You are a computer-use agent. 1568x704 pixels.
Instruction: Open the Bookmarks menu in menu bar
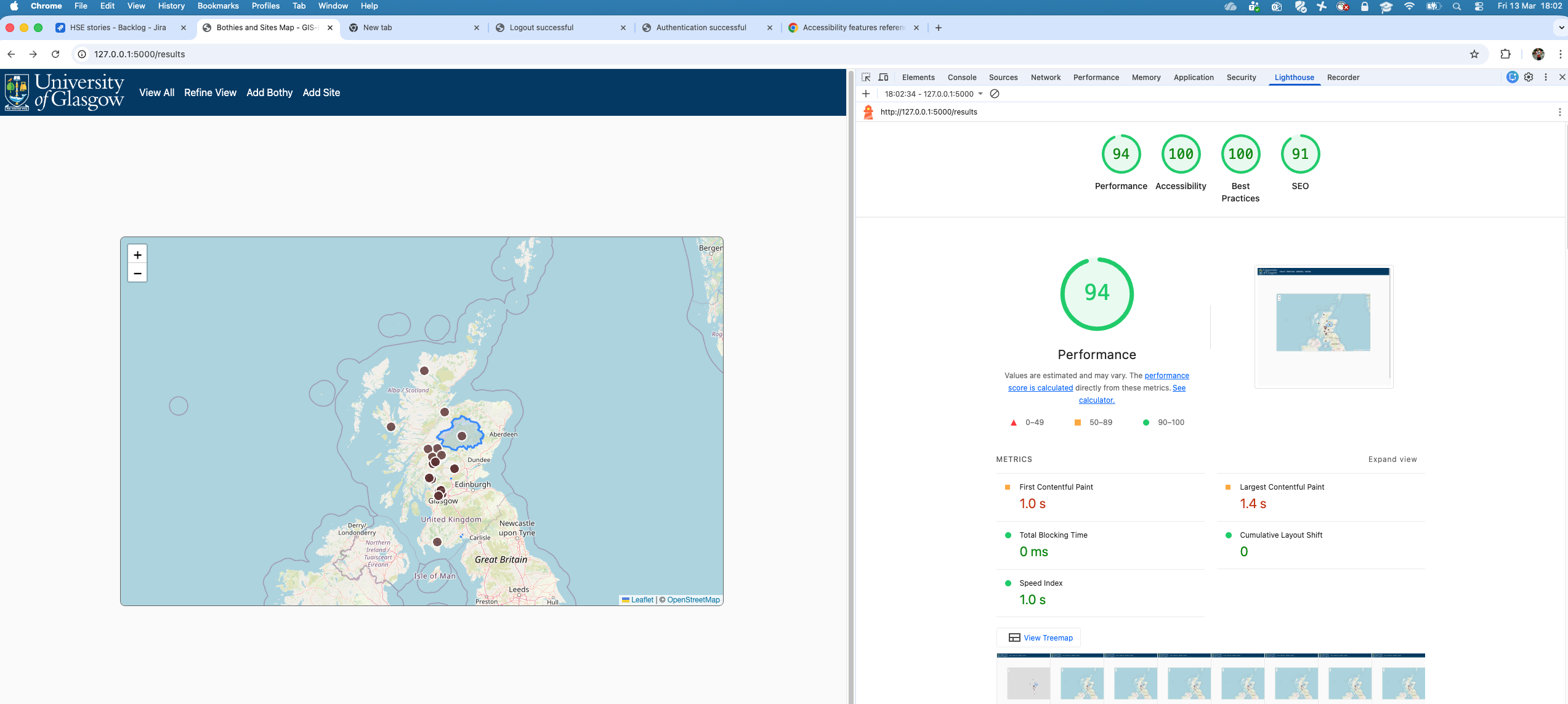(217, 6)
